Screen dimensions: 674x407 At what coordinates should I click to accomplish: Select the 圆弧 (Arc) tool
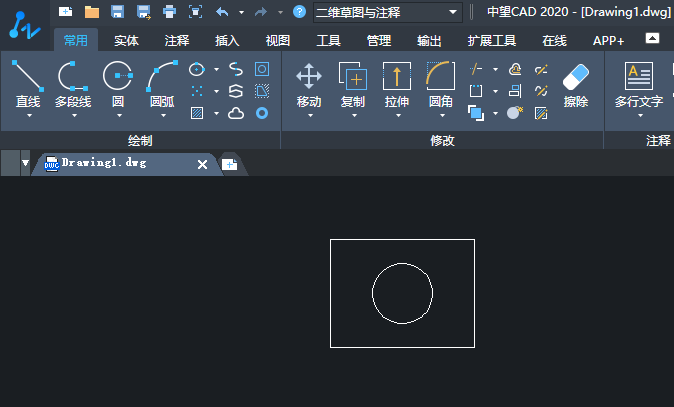click(162, 84)
